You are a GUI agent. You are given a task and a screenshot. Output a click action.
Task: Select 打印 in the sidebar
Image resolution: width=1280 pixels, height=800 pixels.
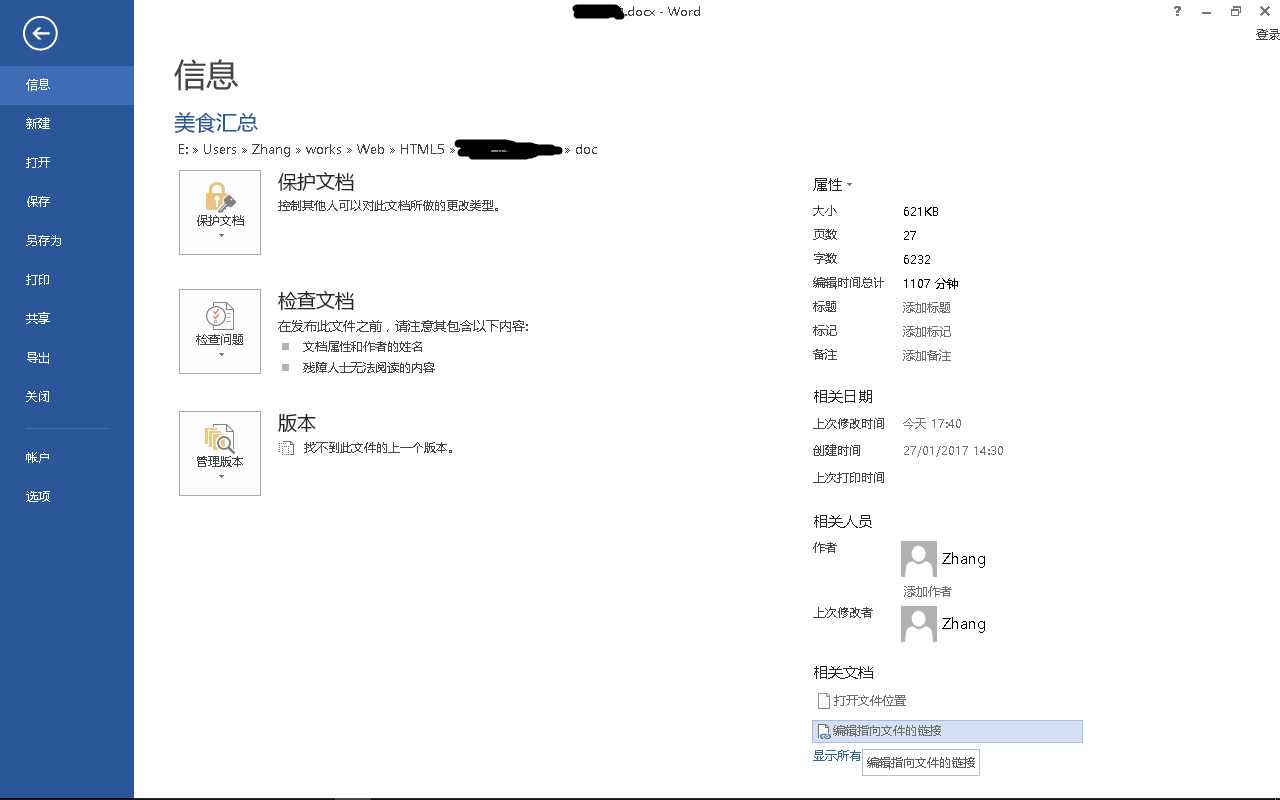(67, 280)
